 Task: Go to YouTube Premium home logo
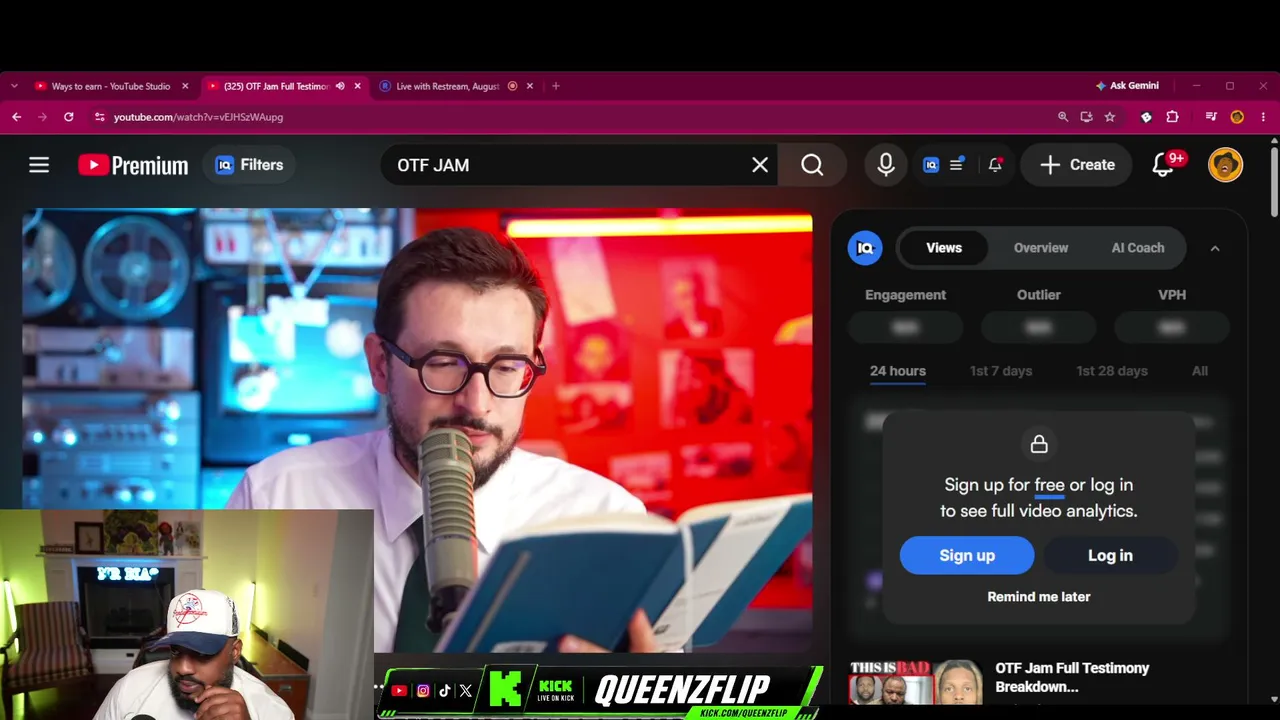tap(133, 165)
